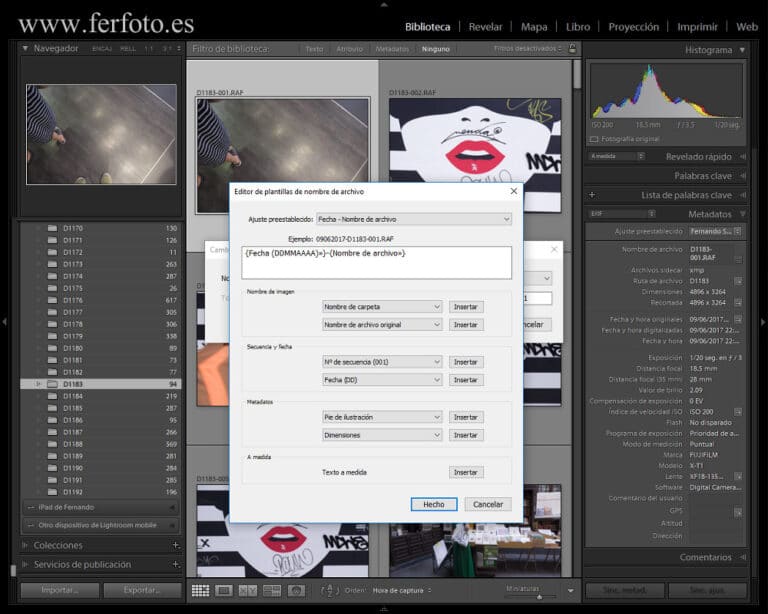Insert the Nombre de carpeta token
The width and height of the screenshot is (768, 614).
[466, 307]
